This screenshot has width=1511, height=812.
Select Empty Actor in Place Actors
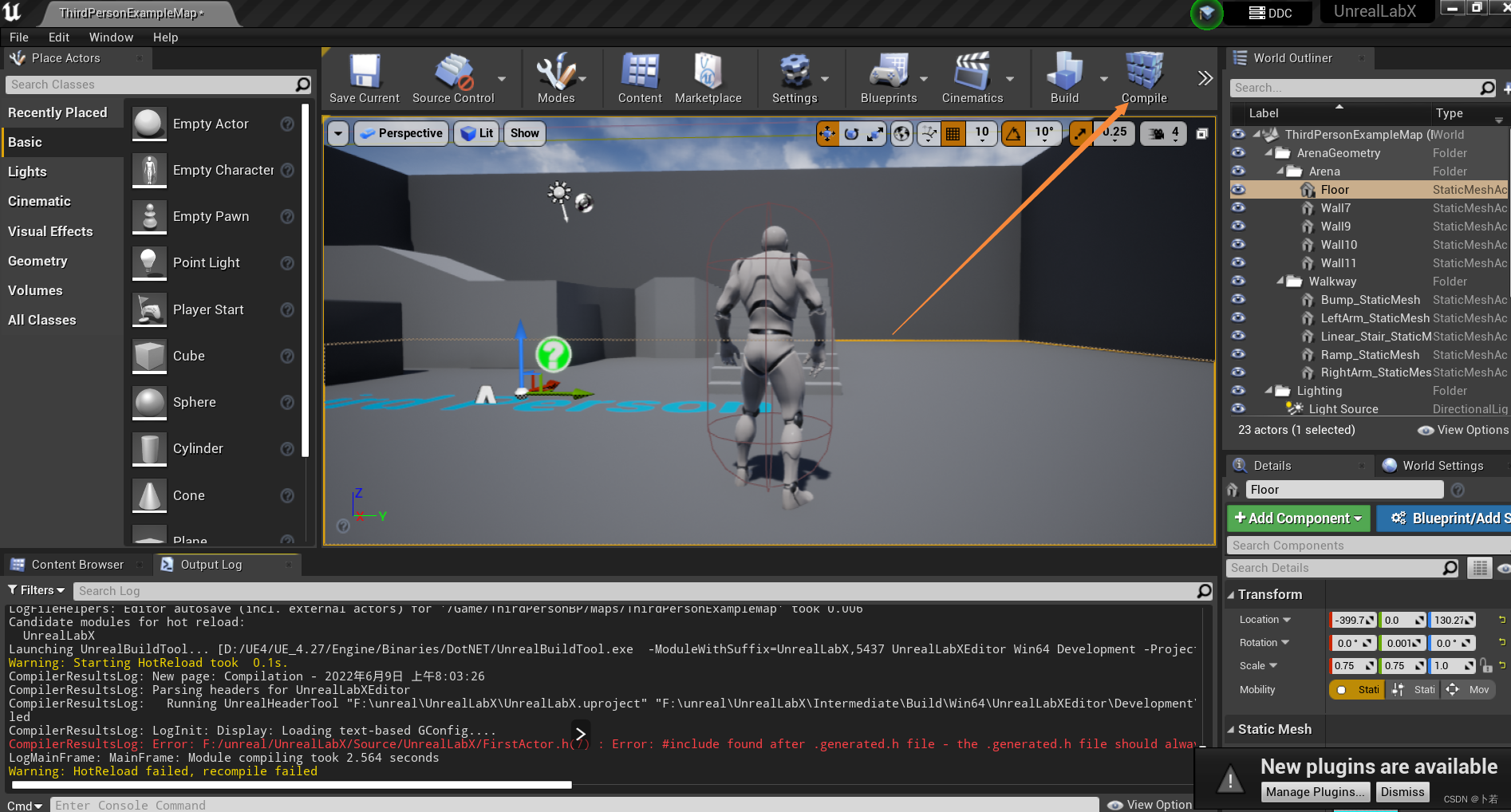[x=211, y=124]
